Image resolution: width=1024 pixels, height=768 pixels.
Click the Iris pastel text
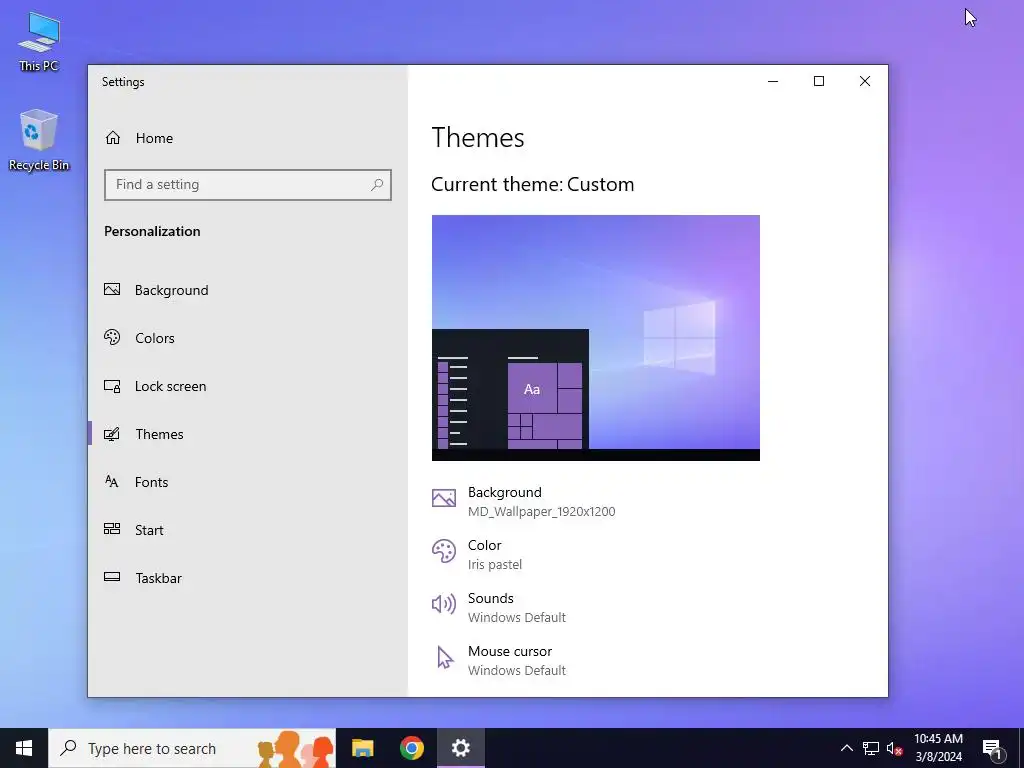tap(494, 564)
